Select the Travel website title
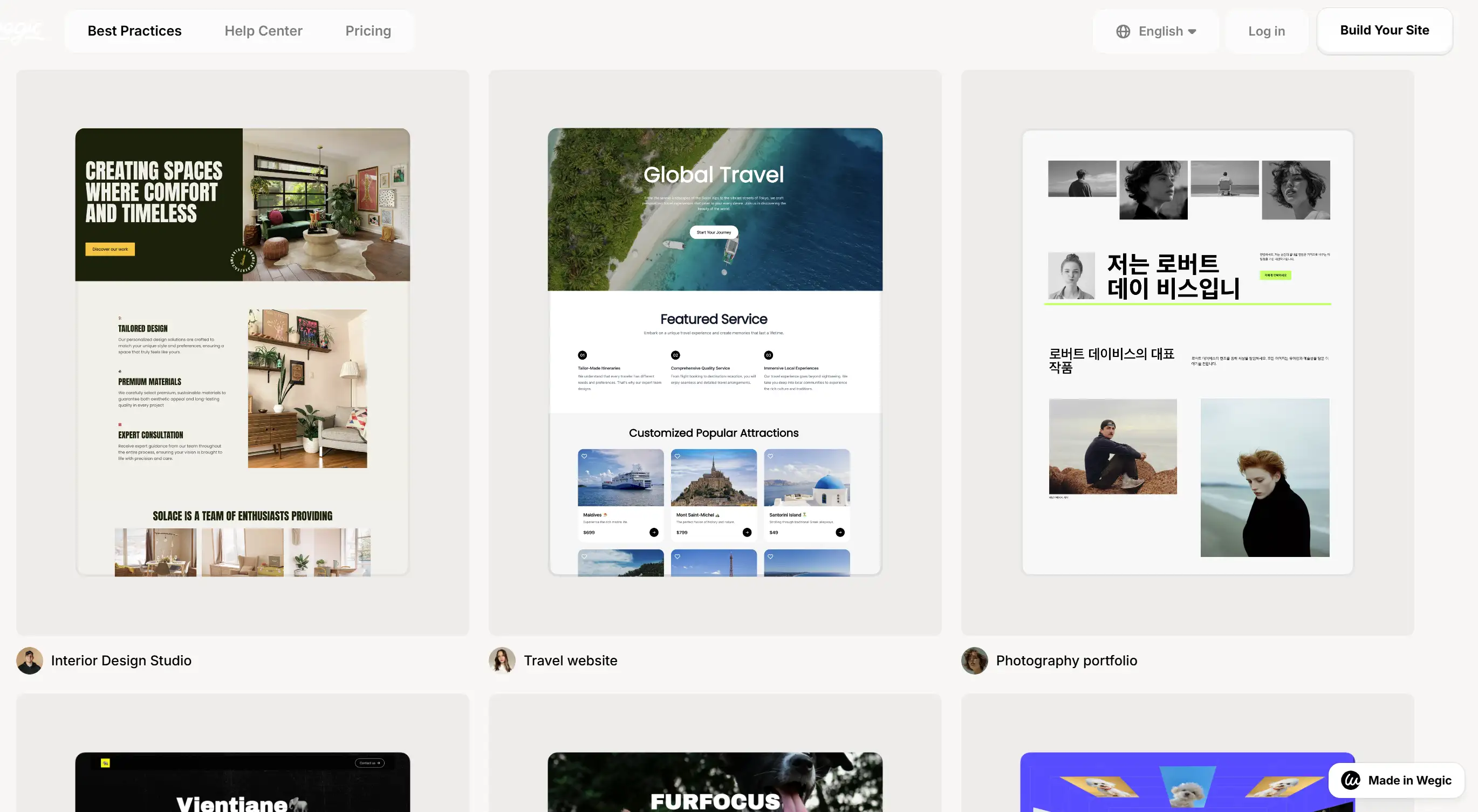The image size is (1478, 812). coord(570,660)
